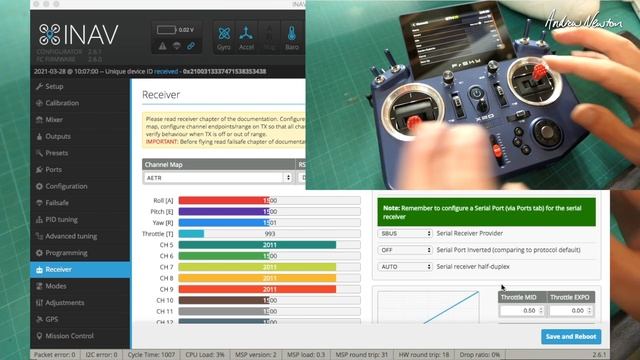Click the gear icon beside Configuration

[39, 186]
